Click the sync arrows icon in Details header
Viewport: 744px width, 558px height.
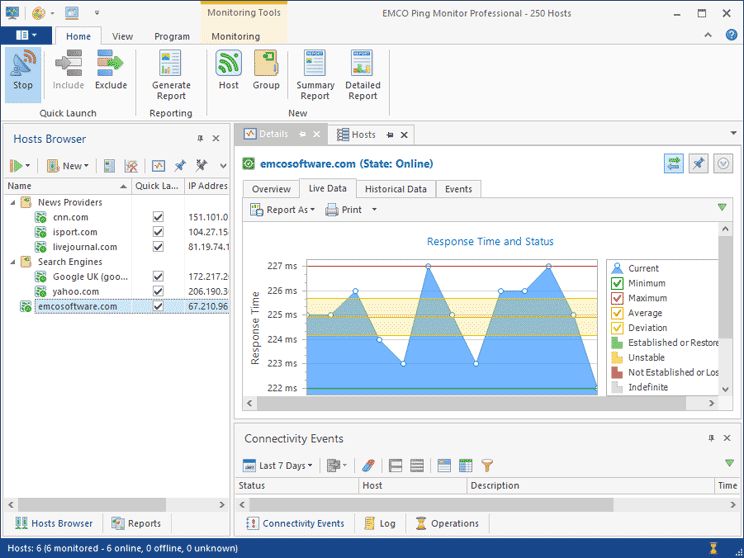(x=674, y=164)
